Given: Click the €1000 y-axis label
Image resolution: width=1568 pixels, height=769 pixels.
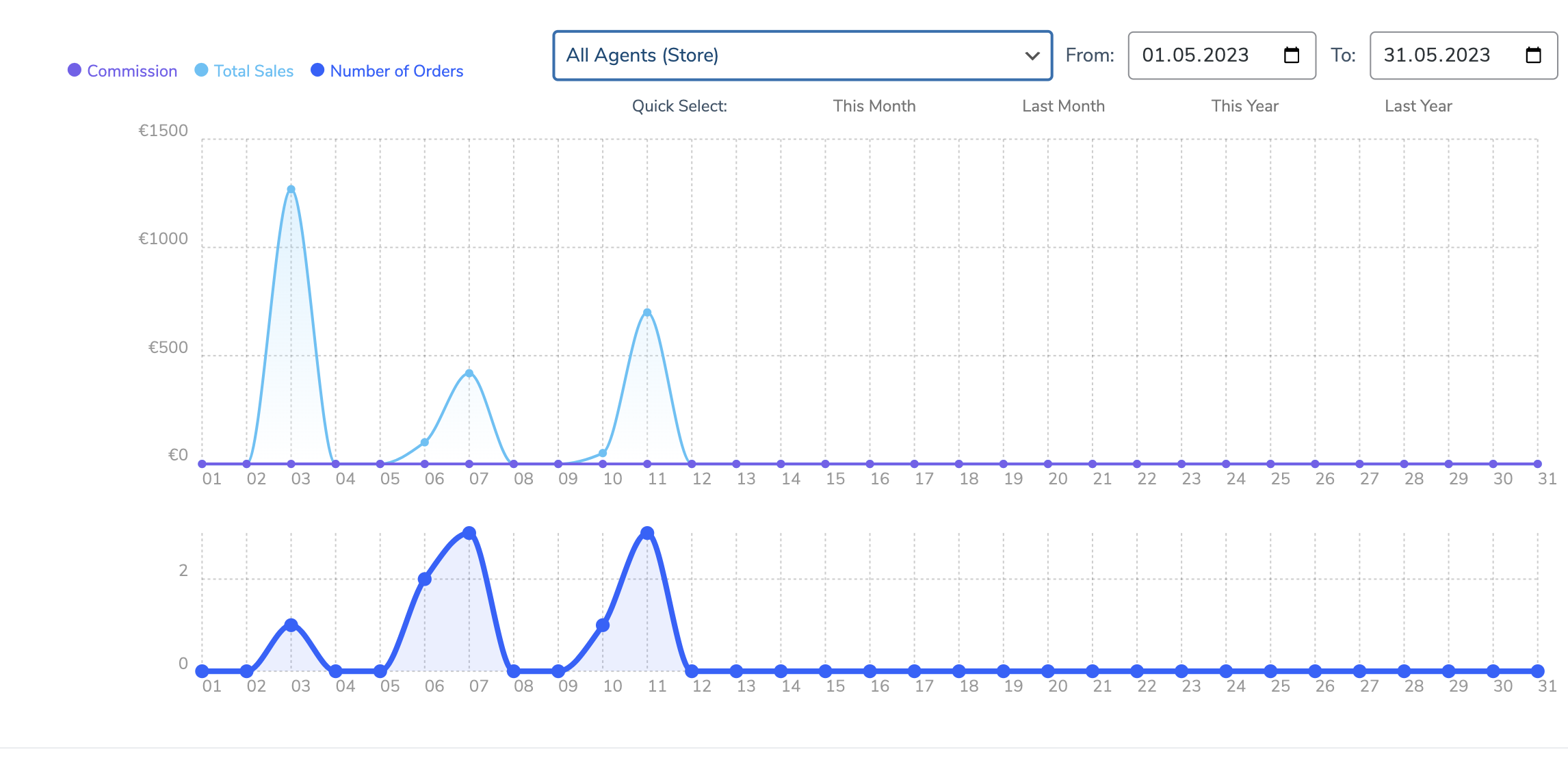Looking at the screenshot, I should coord(163,239).
